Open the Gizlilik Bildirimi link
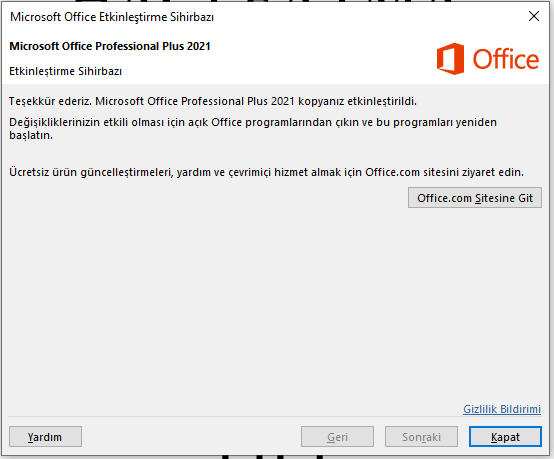The height and width of the screenshot is (459, 554). pyautogui.click(x=502, y=409)
